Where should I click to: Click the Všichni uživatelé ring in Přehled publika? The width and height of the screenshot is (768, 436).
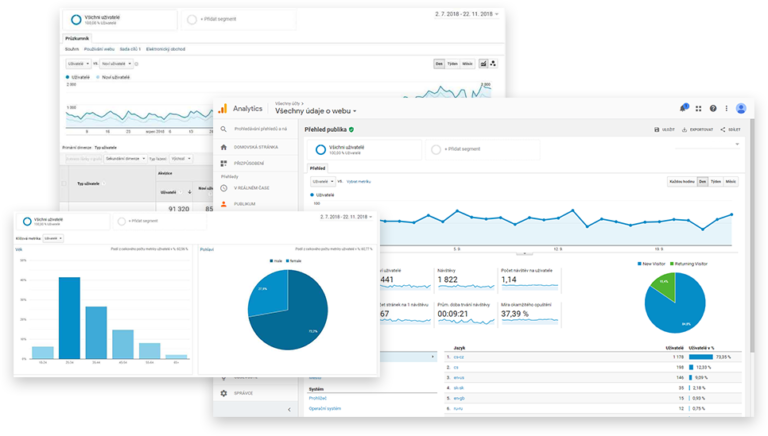[320, 149]
